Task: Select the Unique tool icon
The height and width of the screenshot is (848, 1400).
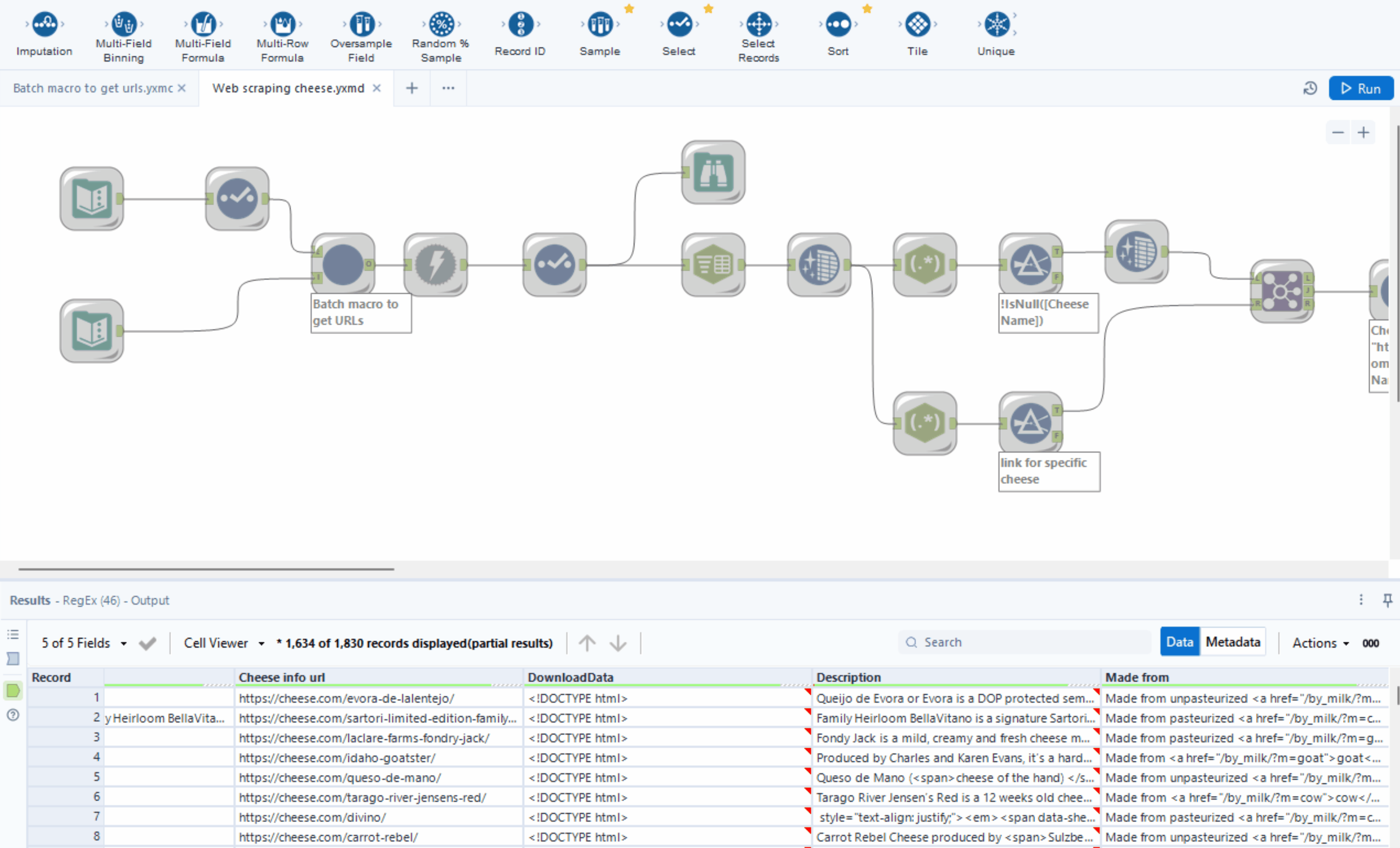Action: 996,24
